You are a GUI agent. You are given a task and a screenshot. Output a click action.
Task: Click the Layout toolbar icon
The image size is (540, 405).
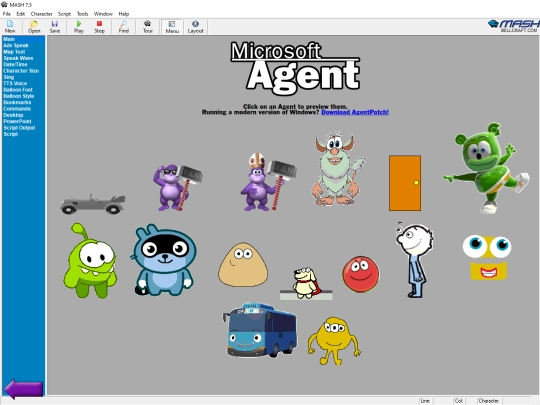[195, 27]
